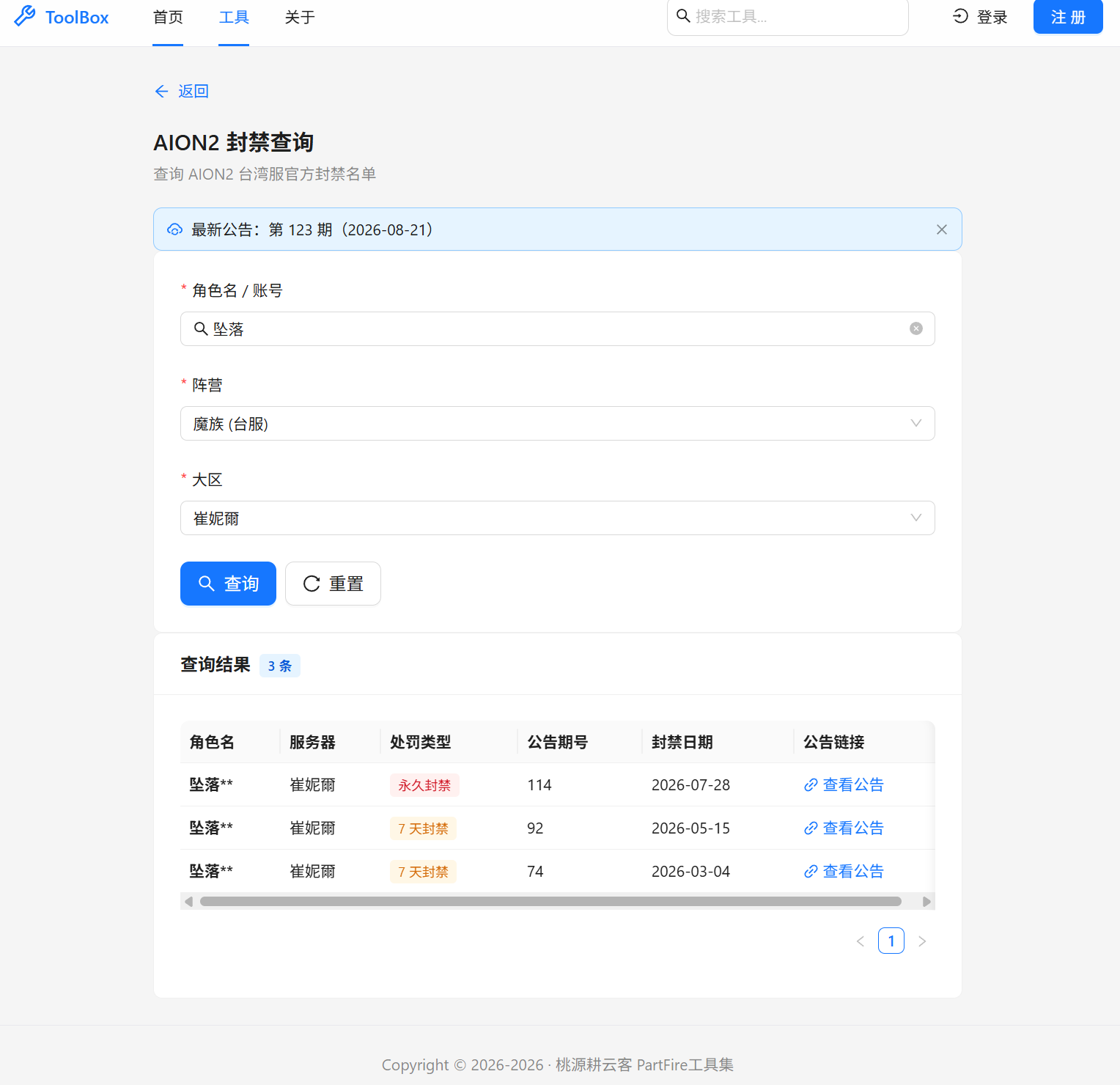The image size is (1120, 1085).
Task: Open the 阵营 dropdown showing 魔族 (台服)
Action: point(558,424)
